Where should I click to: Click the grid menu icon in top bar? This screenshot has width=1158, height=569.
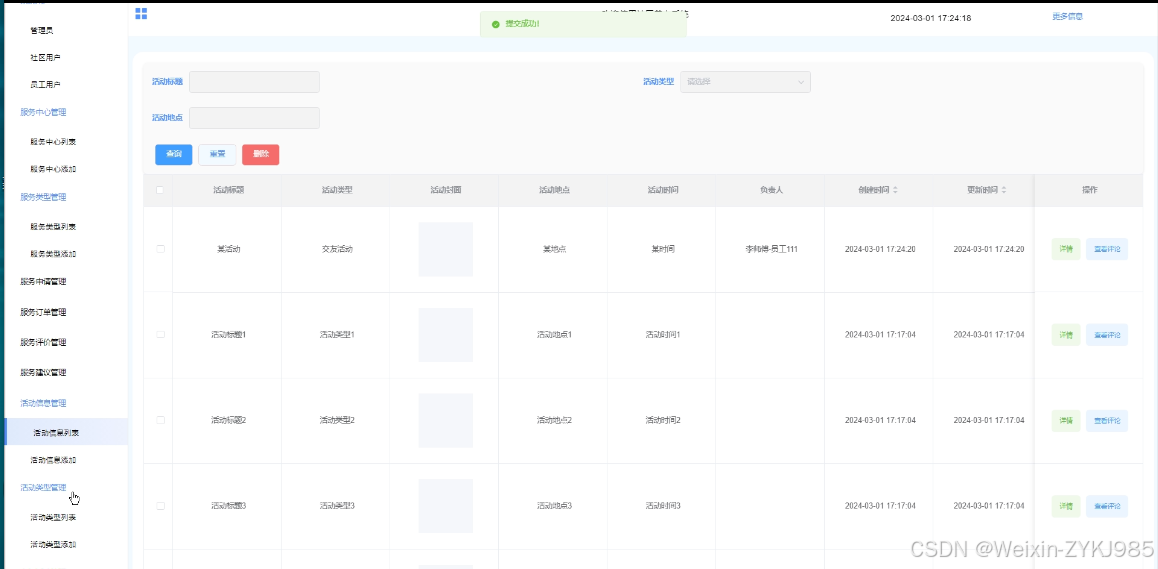[141, 13]
